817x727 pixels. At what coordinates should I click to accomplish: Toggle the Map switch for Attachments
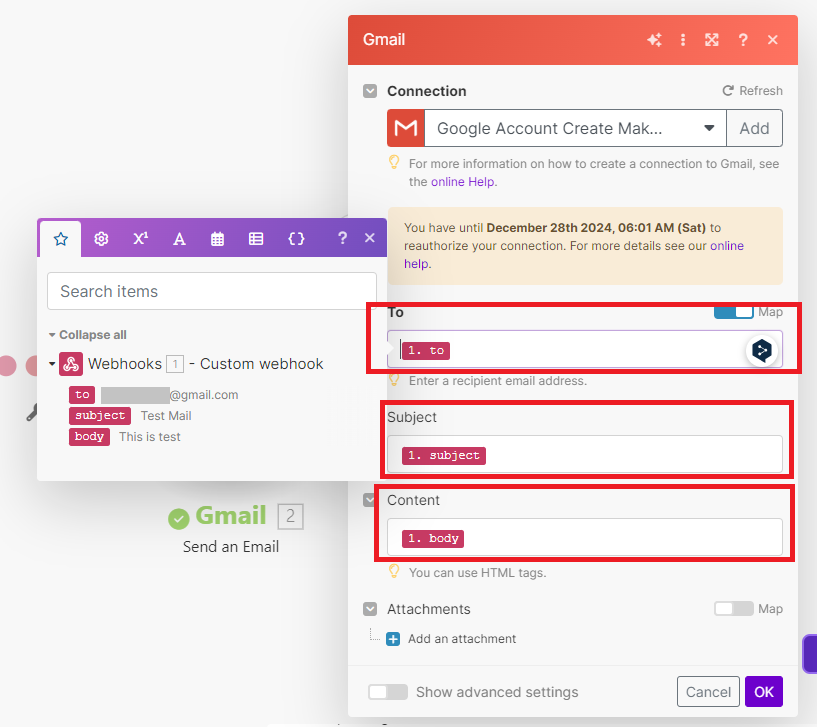click(x=734, y=609)
